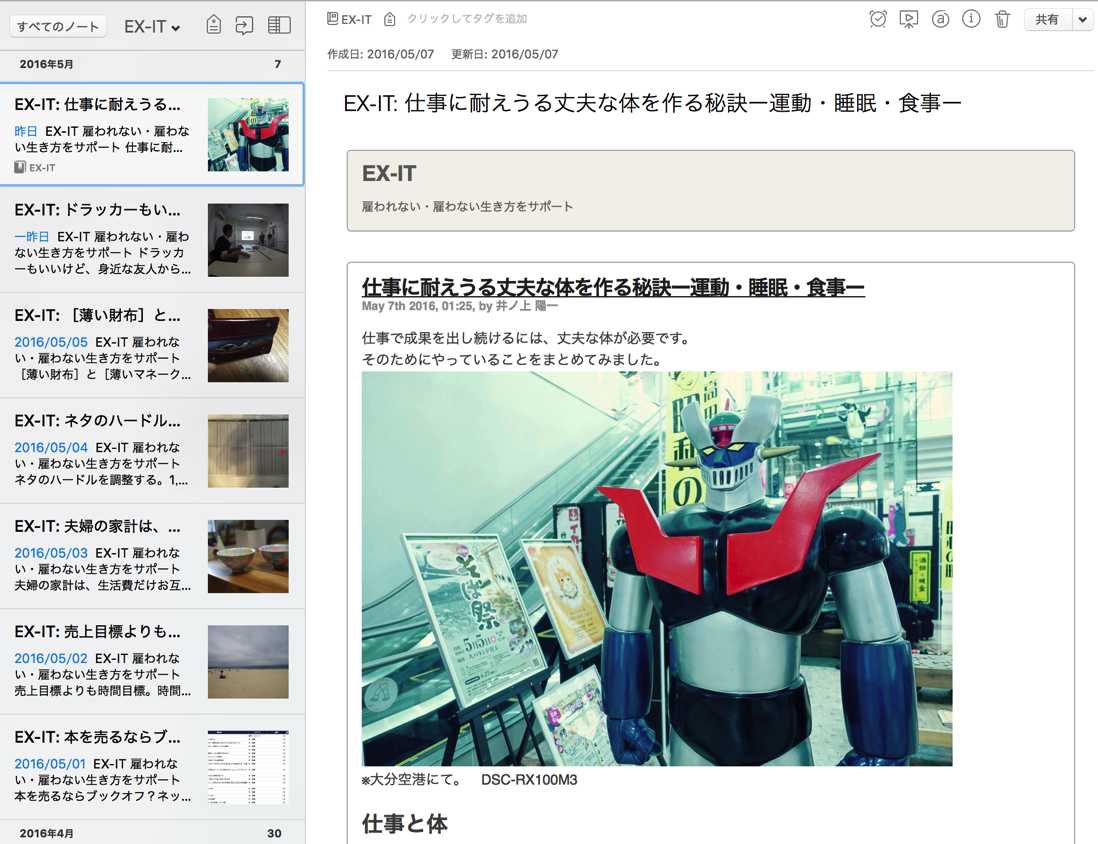Viewport: 1098px width, 844px height.
Task: Click the 共有 share button
Action: click(x=1048, y=20)
